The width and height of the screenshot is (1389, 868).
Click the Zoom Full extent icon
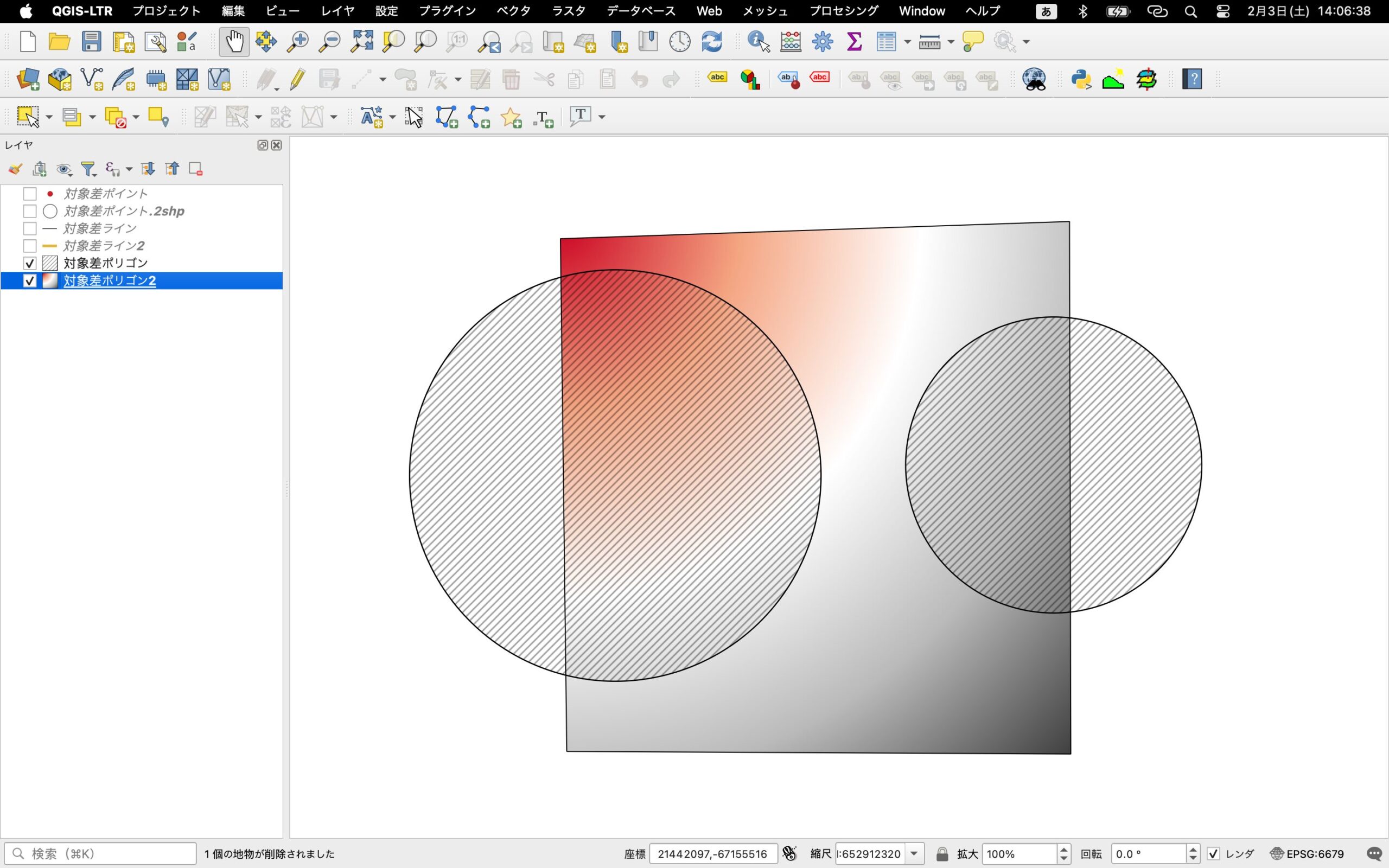(361, 42)
